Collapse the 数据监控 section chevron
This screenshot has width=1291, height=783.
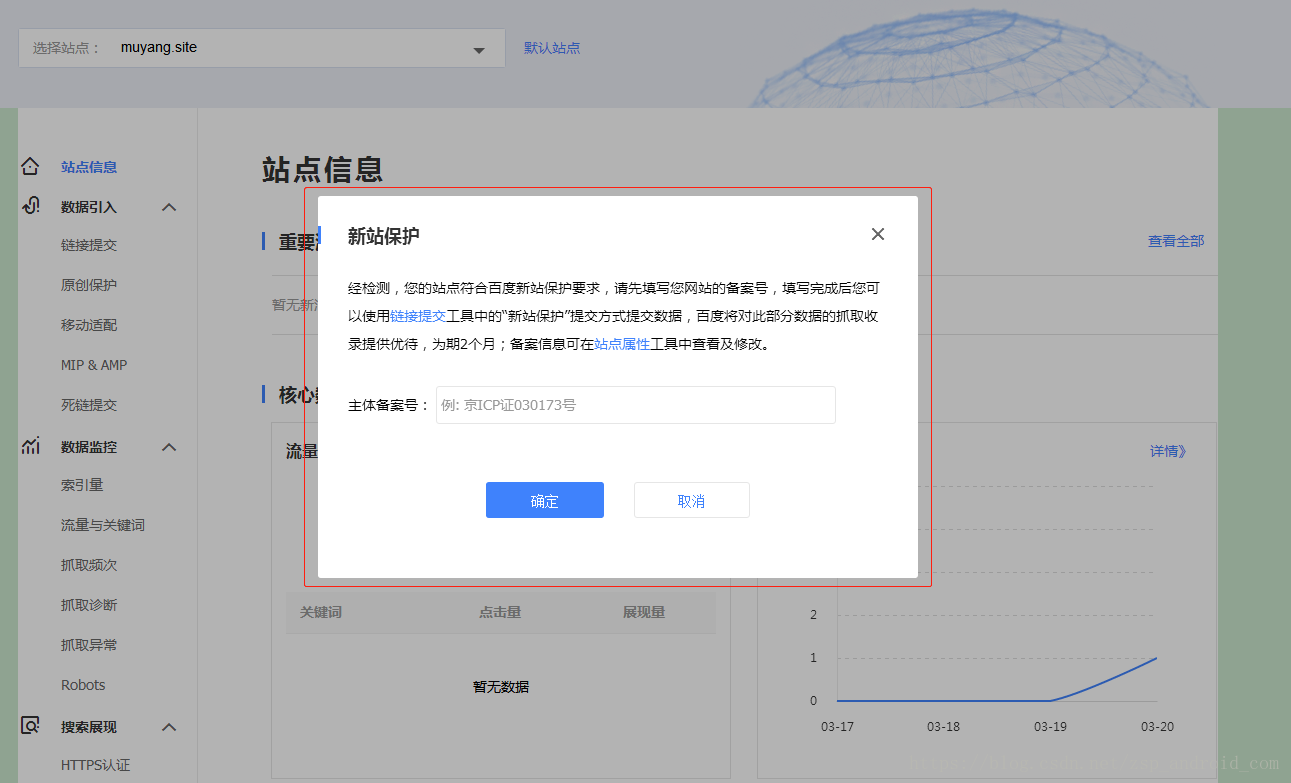tap(169, 447)
